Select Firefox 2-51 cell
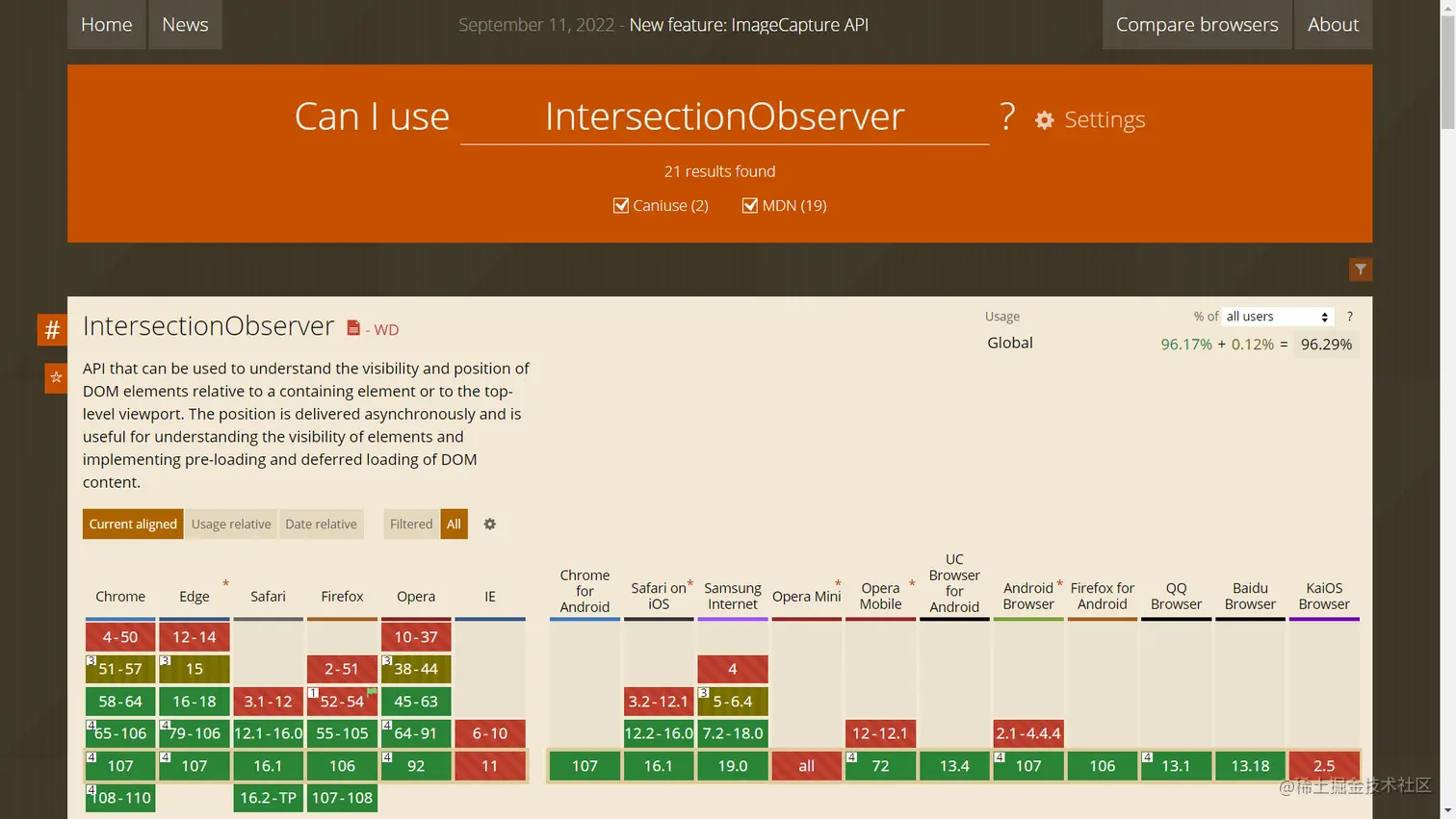1456x819 pixels. 342,669
